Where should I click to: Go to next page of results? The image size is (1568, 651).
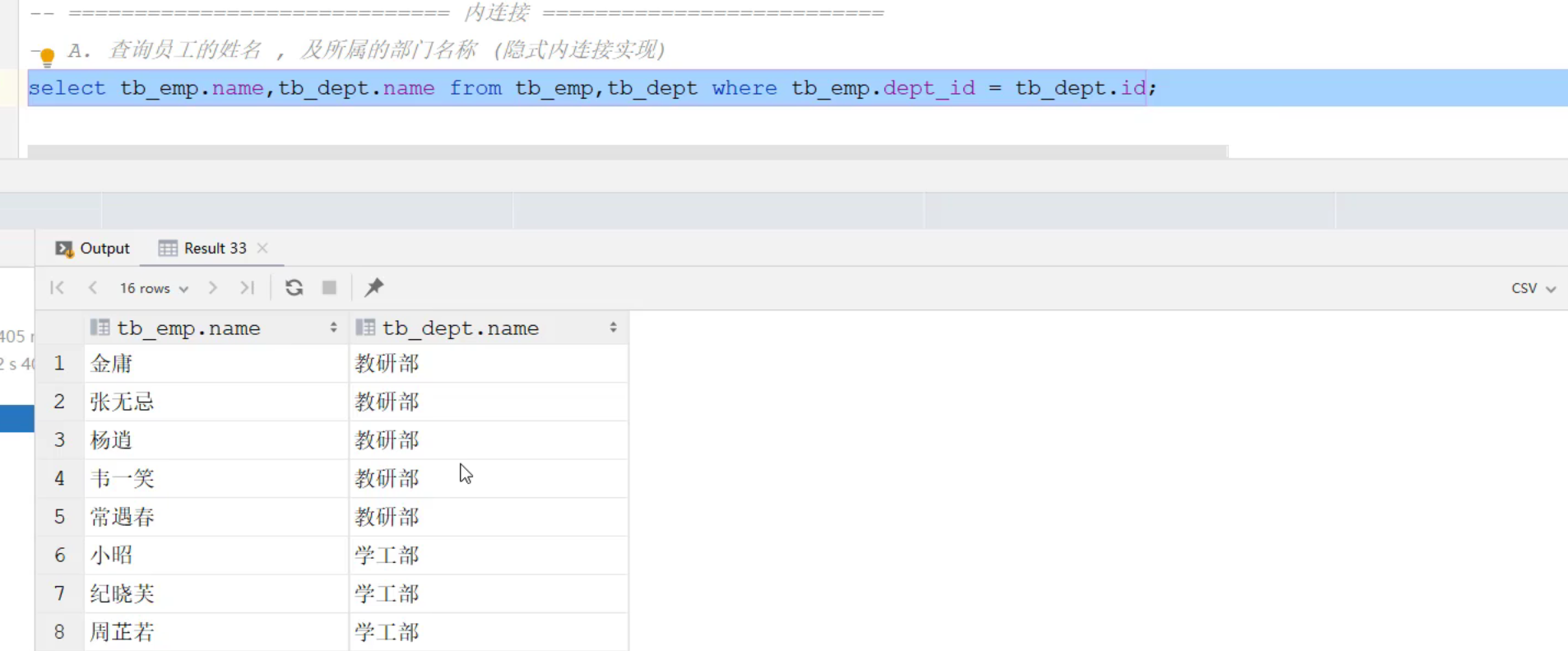point(212,287)
